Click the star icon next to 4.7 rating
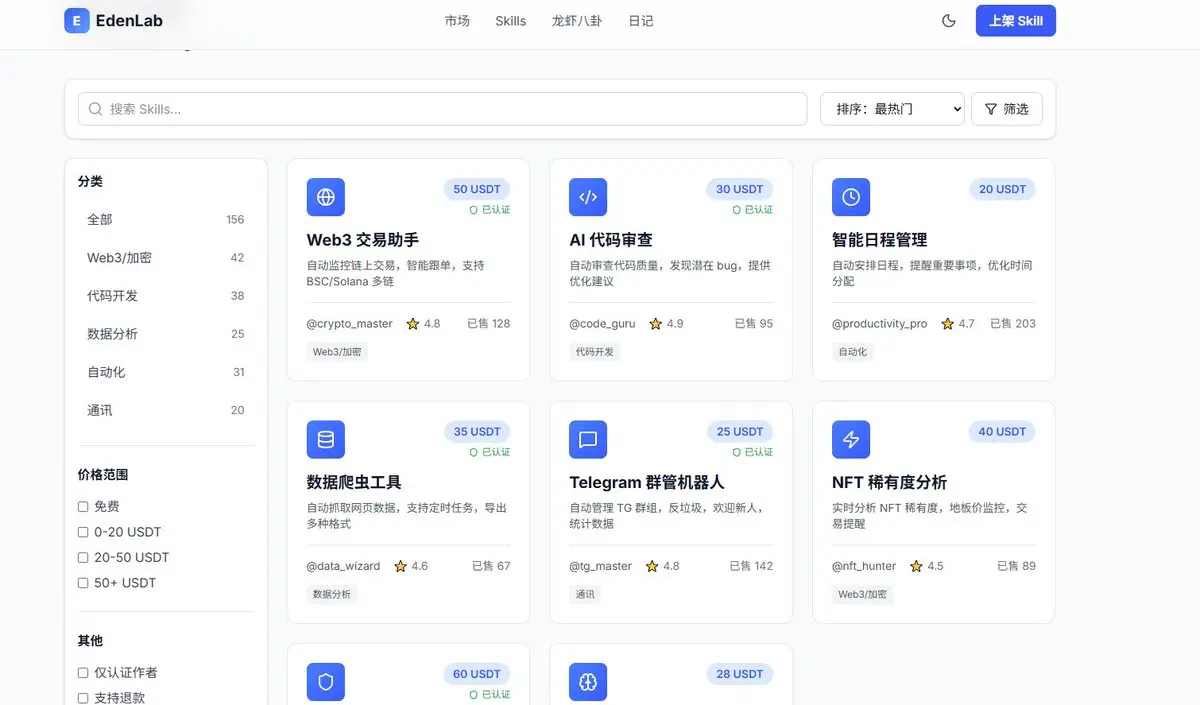 tap(947, 324)
